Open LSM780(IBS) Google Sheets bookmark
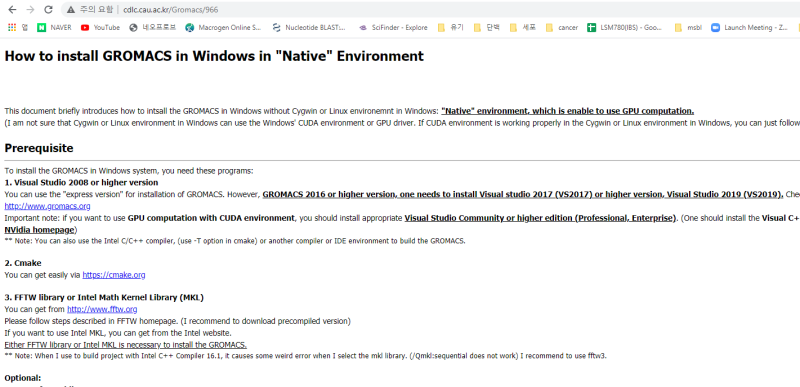This screenshot has width=800, height=387. tap(625, 28)
